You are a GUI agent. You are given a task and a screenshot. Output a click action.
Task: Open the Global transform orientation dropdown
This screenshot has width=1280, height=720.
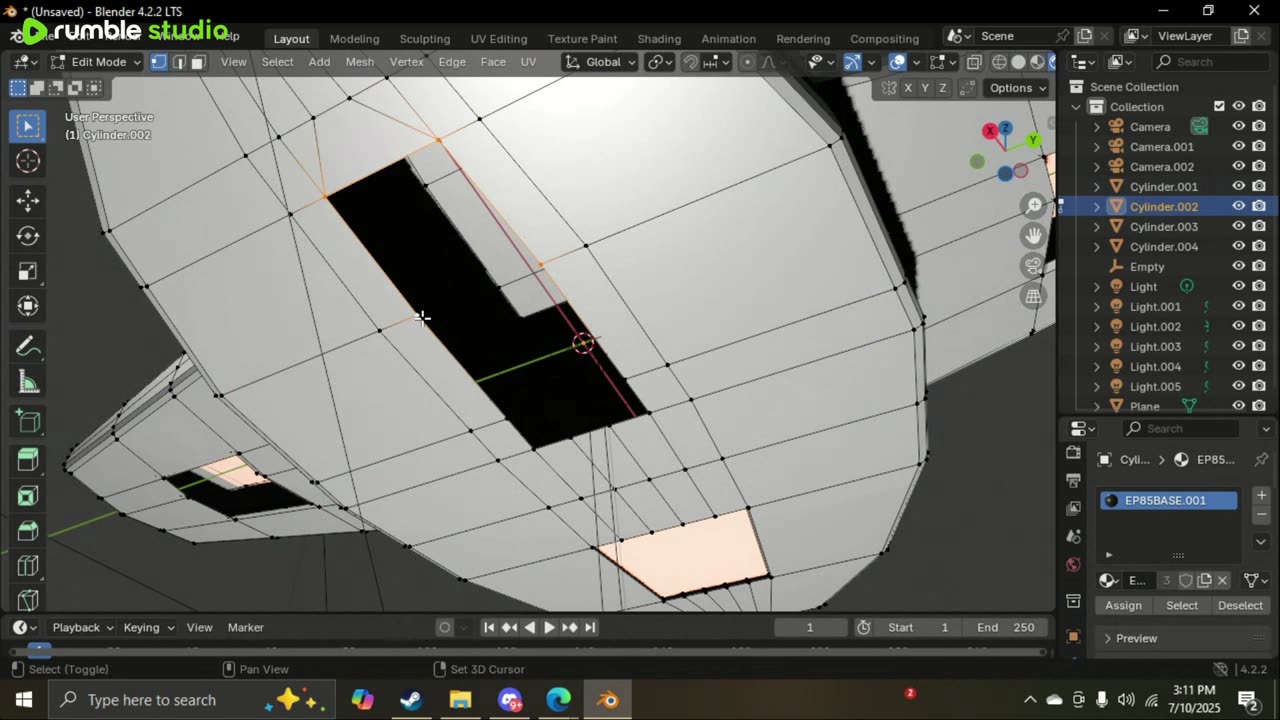(601, 62)
